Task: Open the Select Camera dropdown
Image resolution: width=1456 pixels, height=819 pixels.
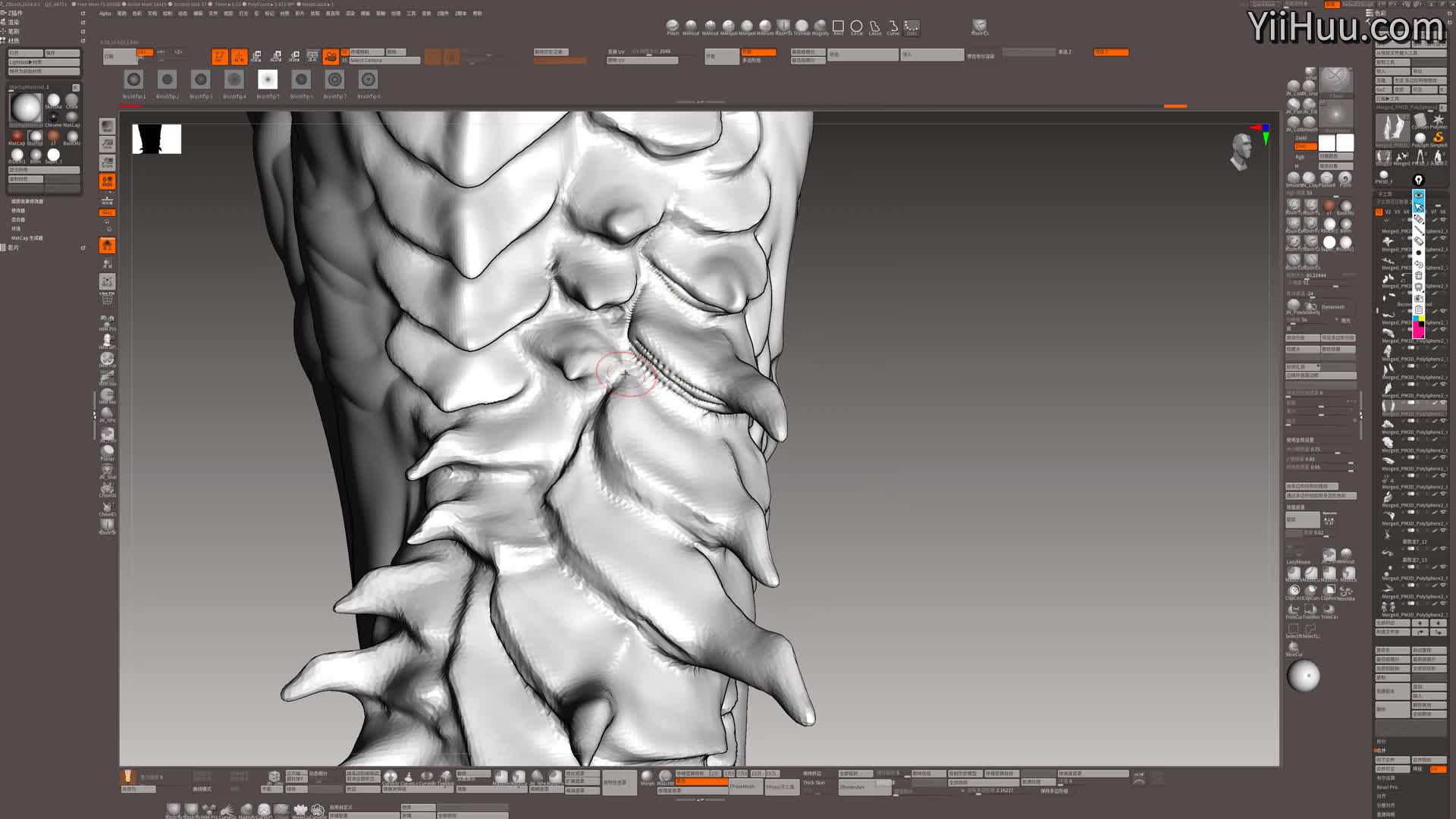Action: tap(383, 61)
